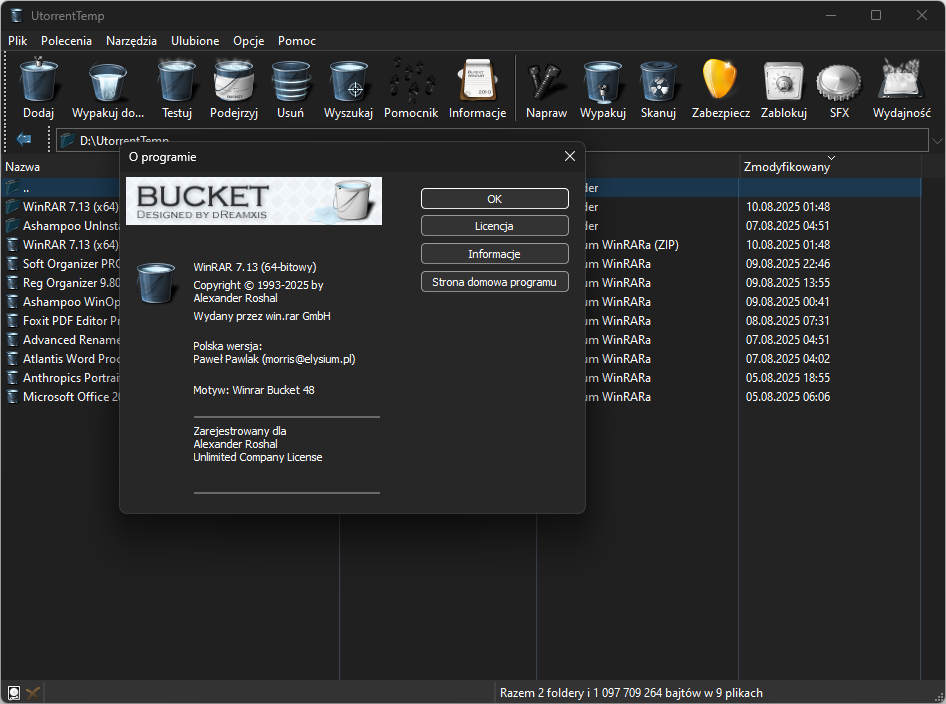Click the Zabezpiecz shield icon
This screenshot has width=946, height=704.
point(720,79)
